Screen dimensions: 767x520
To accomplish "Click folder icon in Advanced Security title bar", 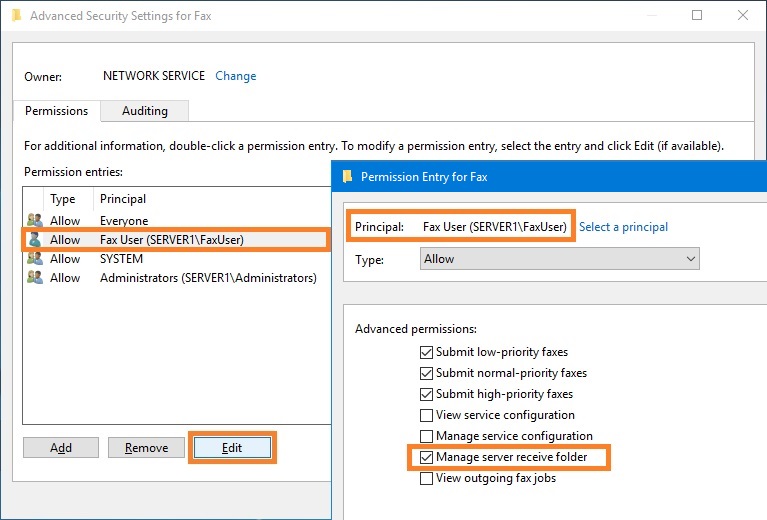I will [17, 16].
